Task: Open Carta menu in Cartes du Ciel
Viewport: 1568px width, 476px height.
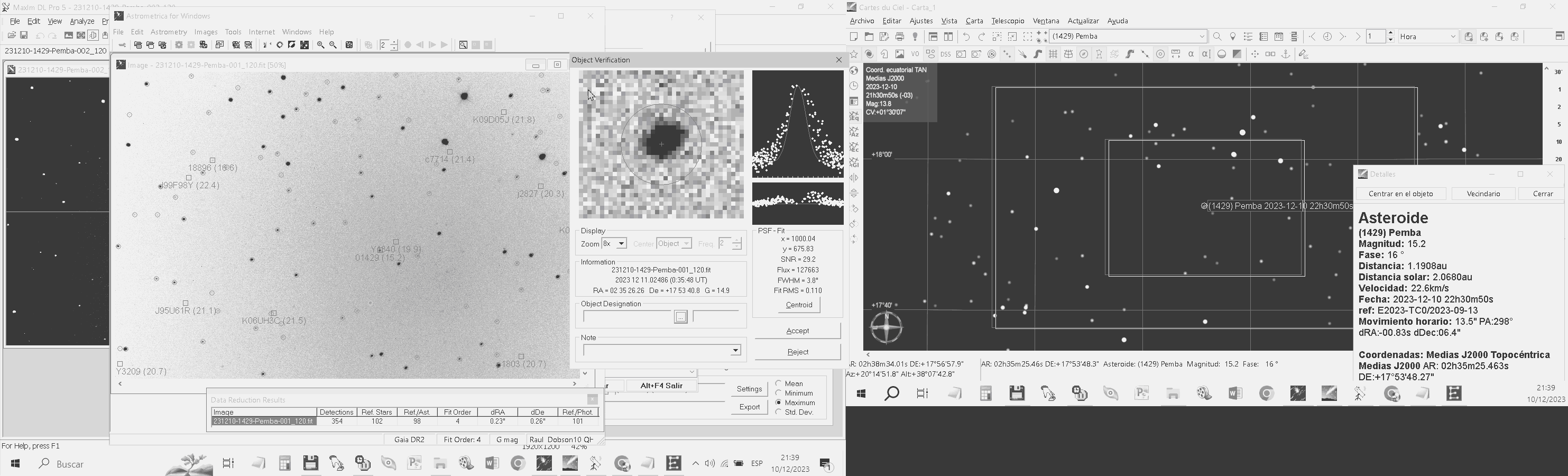Action: (x=974, y=21)
